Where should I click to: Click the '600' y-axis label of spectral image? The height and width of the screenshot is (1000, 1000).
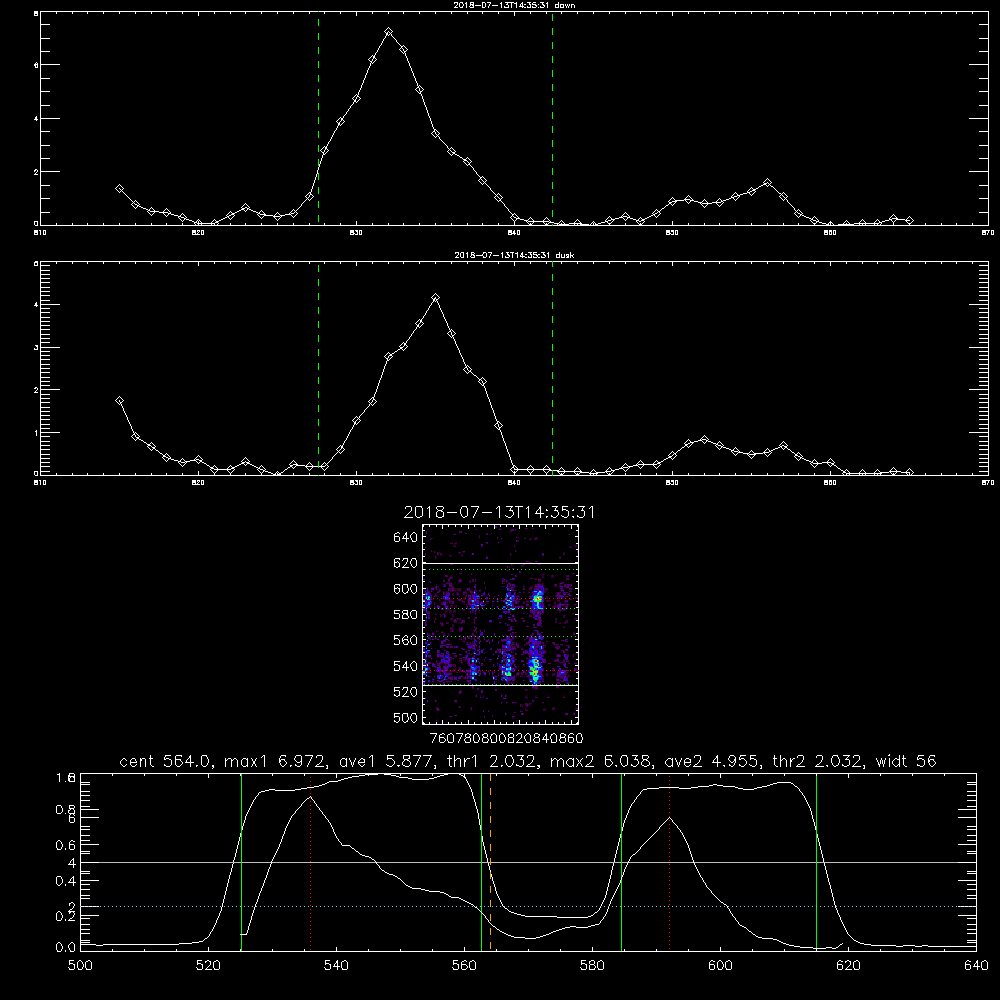(406, 589)
